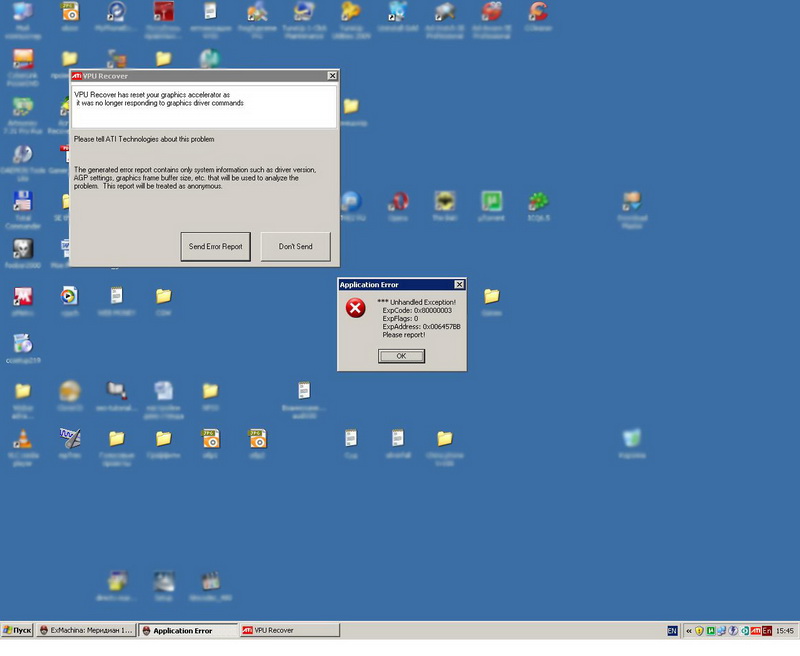This screenshot has height=656, width=800.
Task: Launch the uTorrent desktop shortcut
Action: click(491, 203)
